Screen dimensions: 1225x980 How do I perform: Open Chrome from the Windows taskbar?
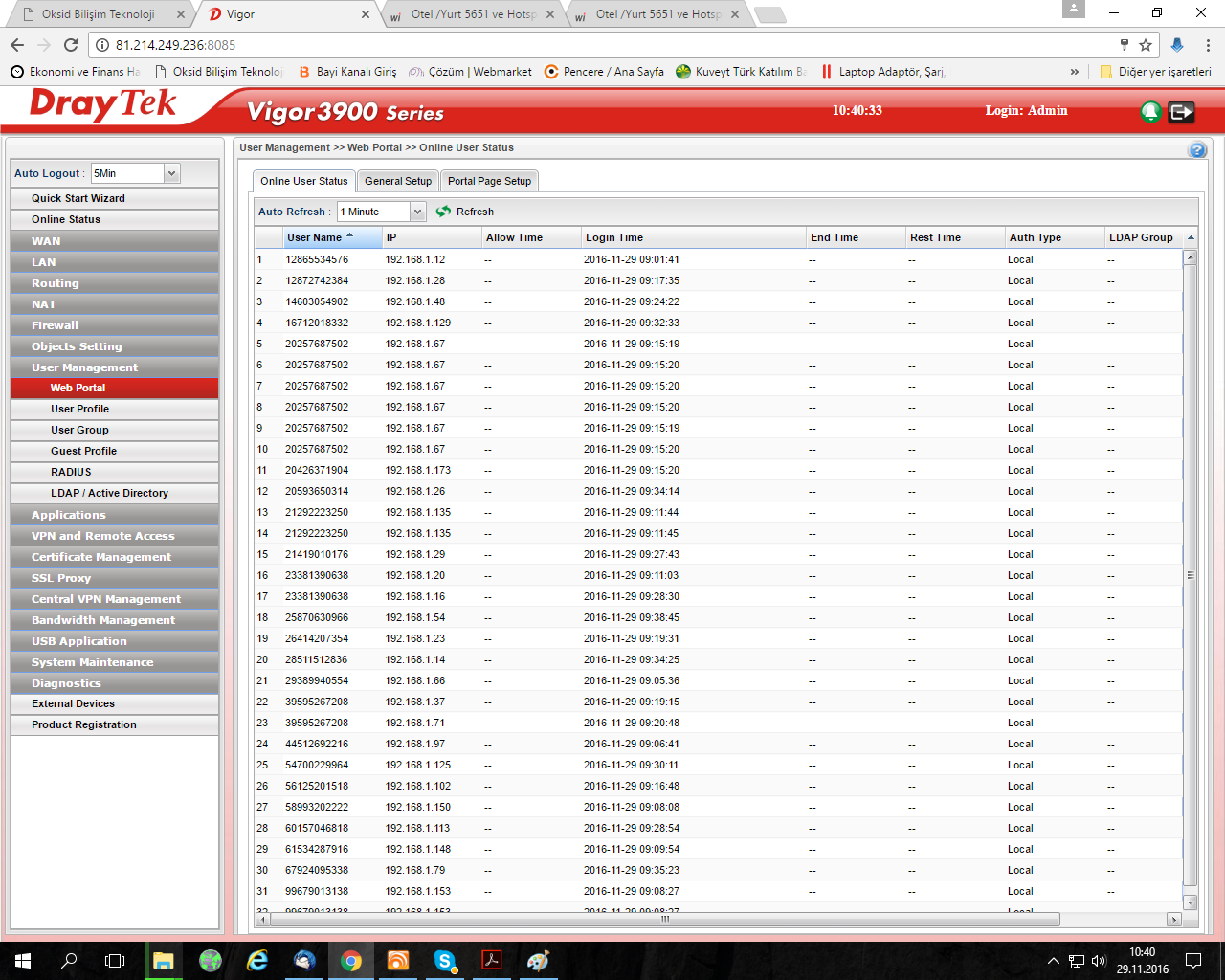point(351,961)
